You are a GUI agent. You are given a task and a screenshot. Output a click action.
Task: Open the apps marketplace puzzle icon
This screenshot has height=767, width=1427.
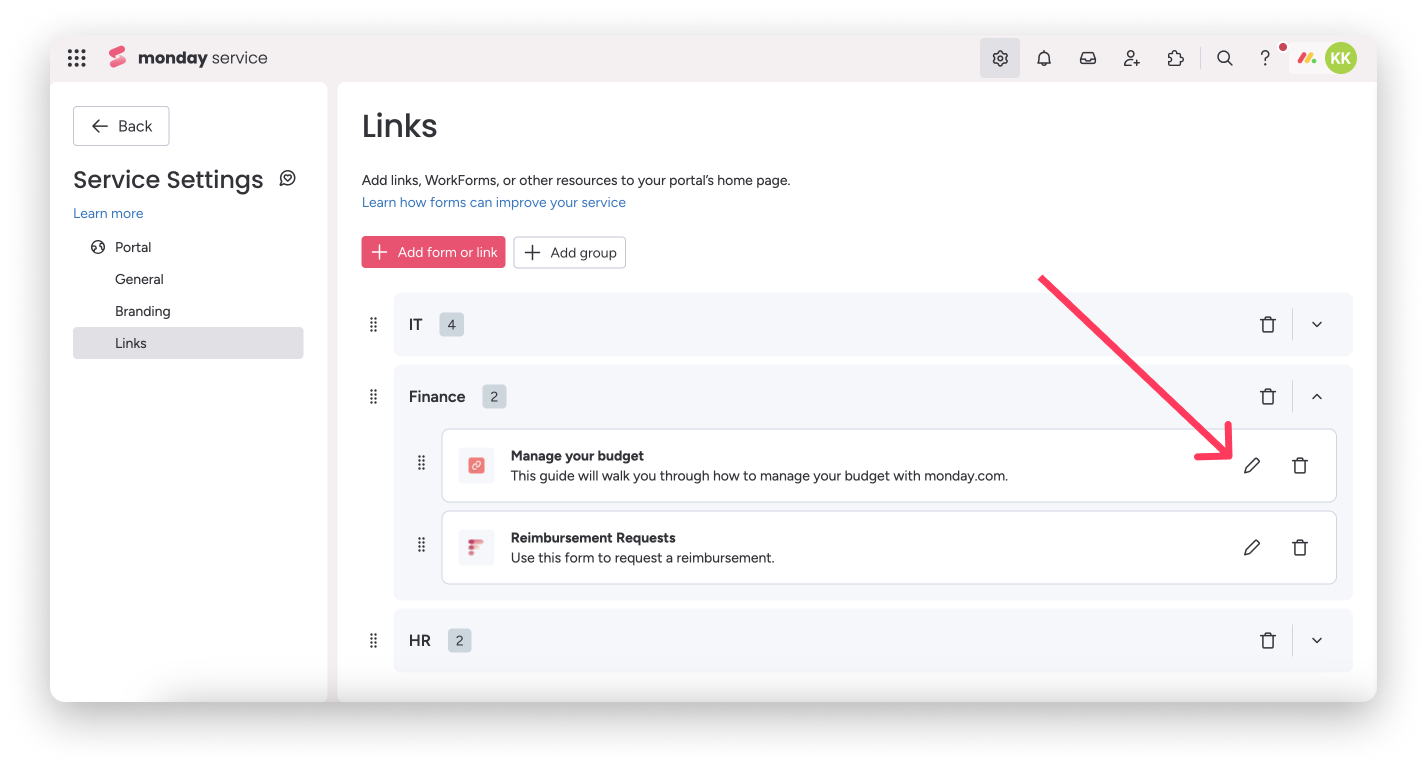tap(1175, 58)
